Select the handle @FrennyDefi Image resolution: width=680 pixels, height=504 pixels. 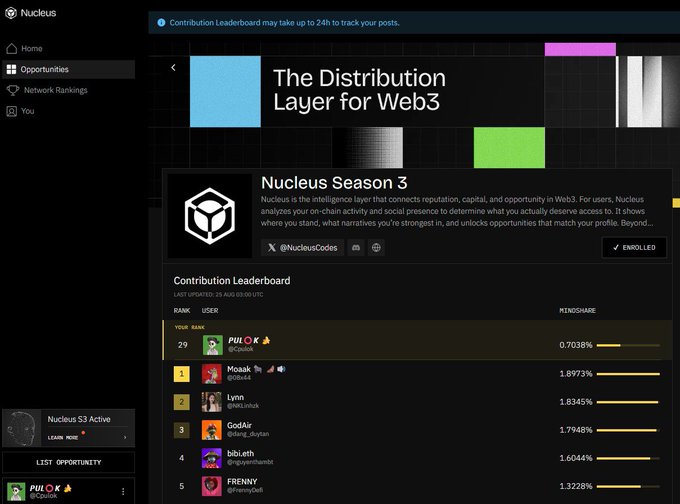pos(245,491)
